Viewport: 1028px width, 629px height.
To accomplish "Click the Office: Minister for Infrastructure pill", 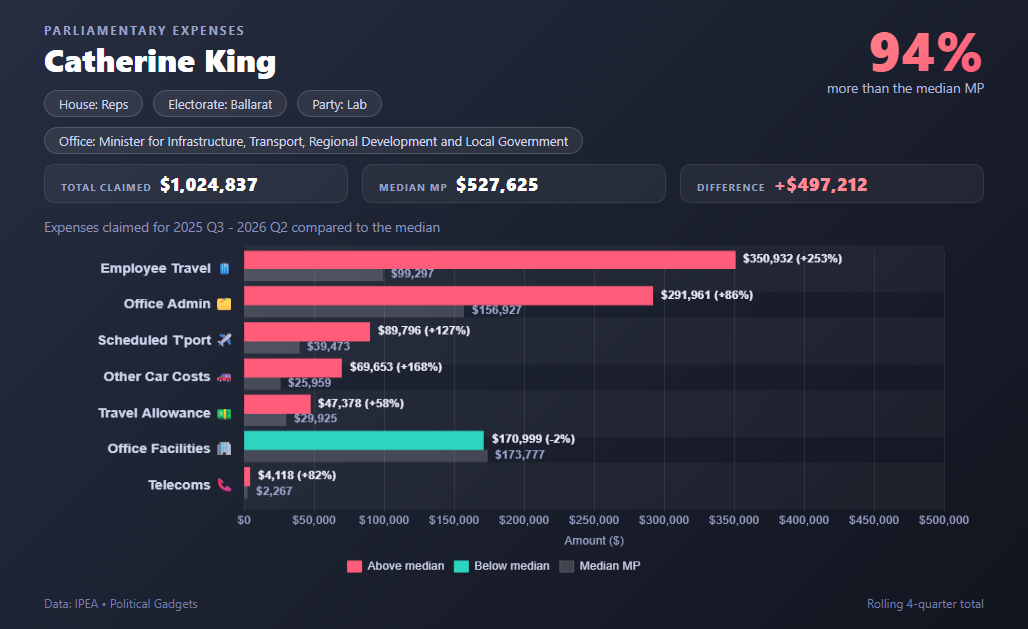I will 313,141.
